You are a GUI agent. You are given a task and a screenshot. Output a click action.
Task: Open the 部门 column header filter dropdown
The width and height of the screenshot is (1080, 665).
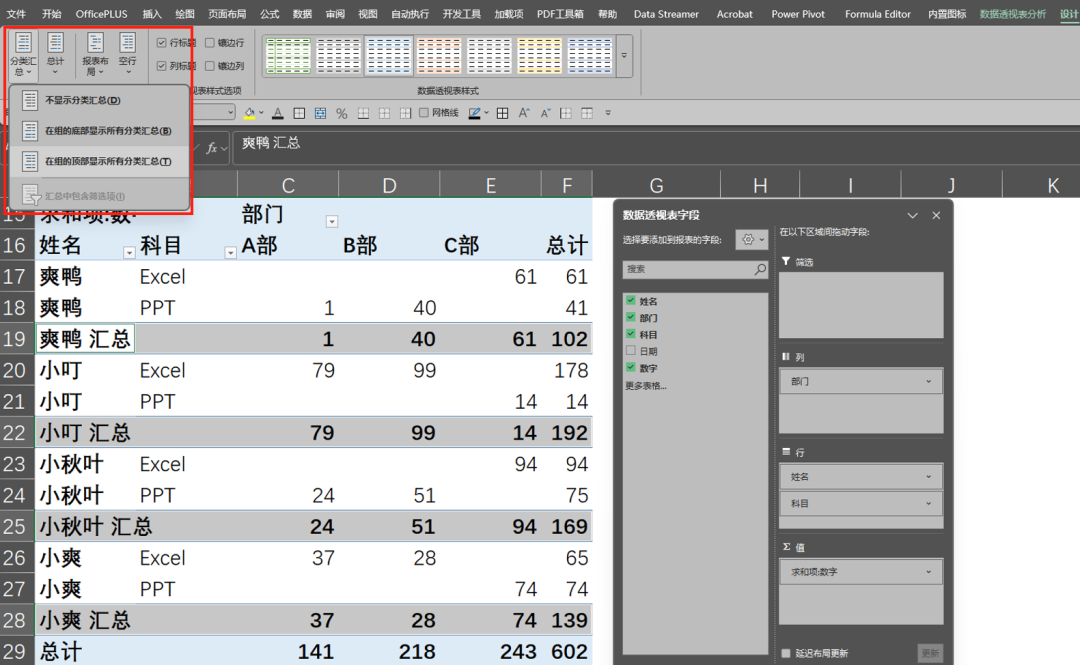click(332, 221)
